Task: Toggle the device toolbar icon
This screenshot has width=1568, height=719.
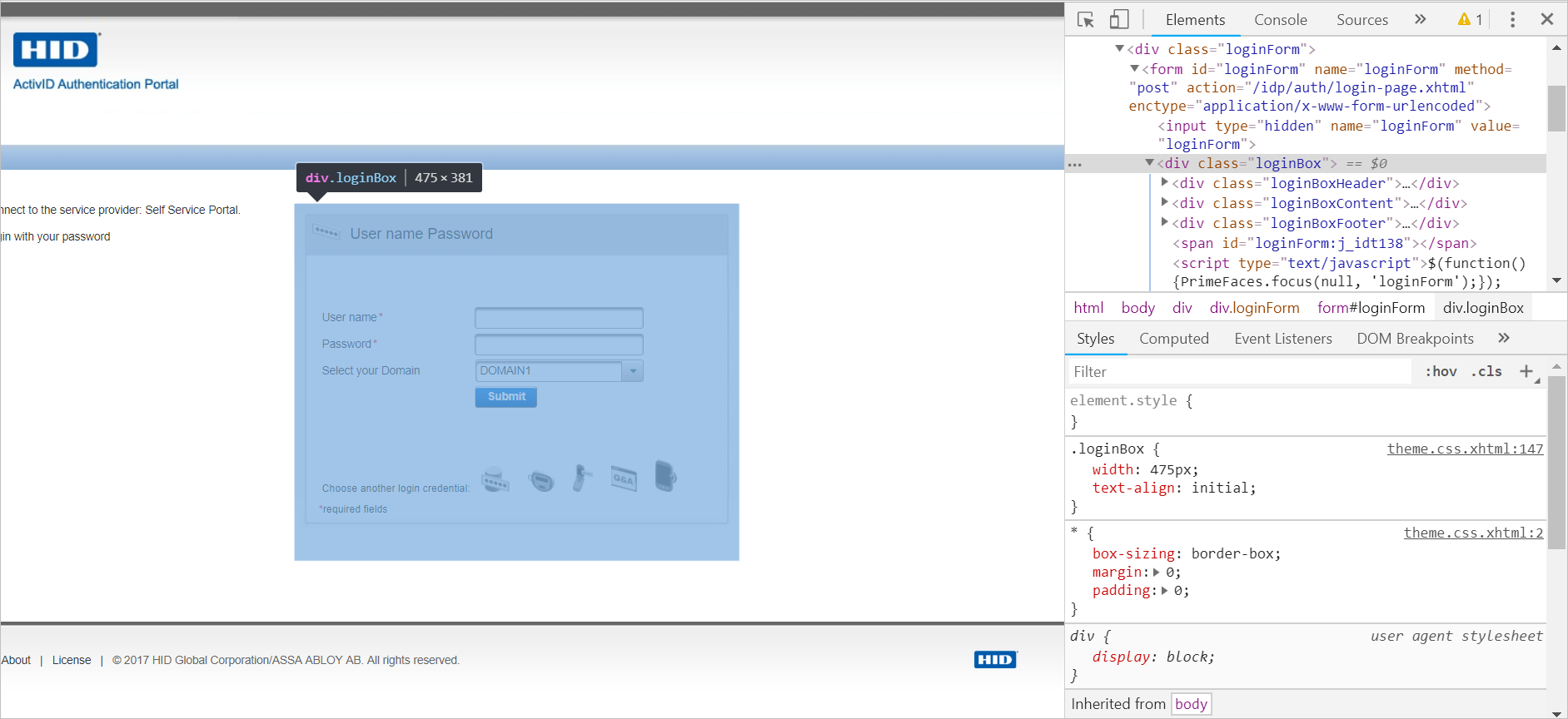Action: click(1119, 19)
